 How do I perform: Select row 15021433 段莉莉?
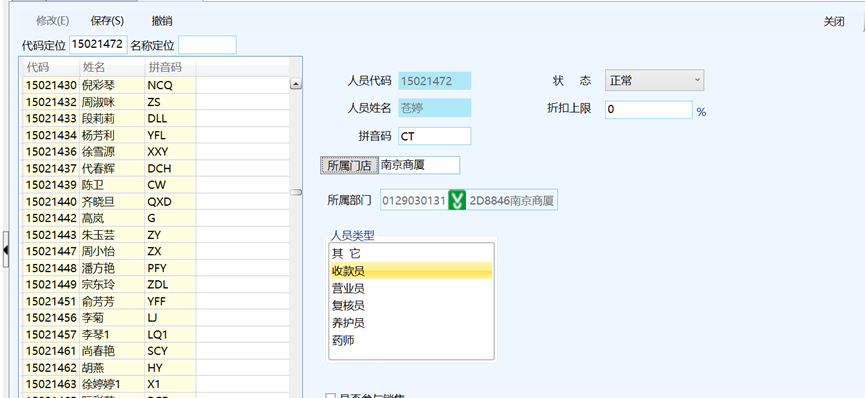(156, 119)
